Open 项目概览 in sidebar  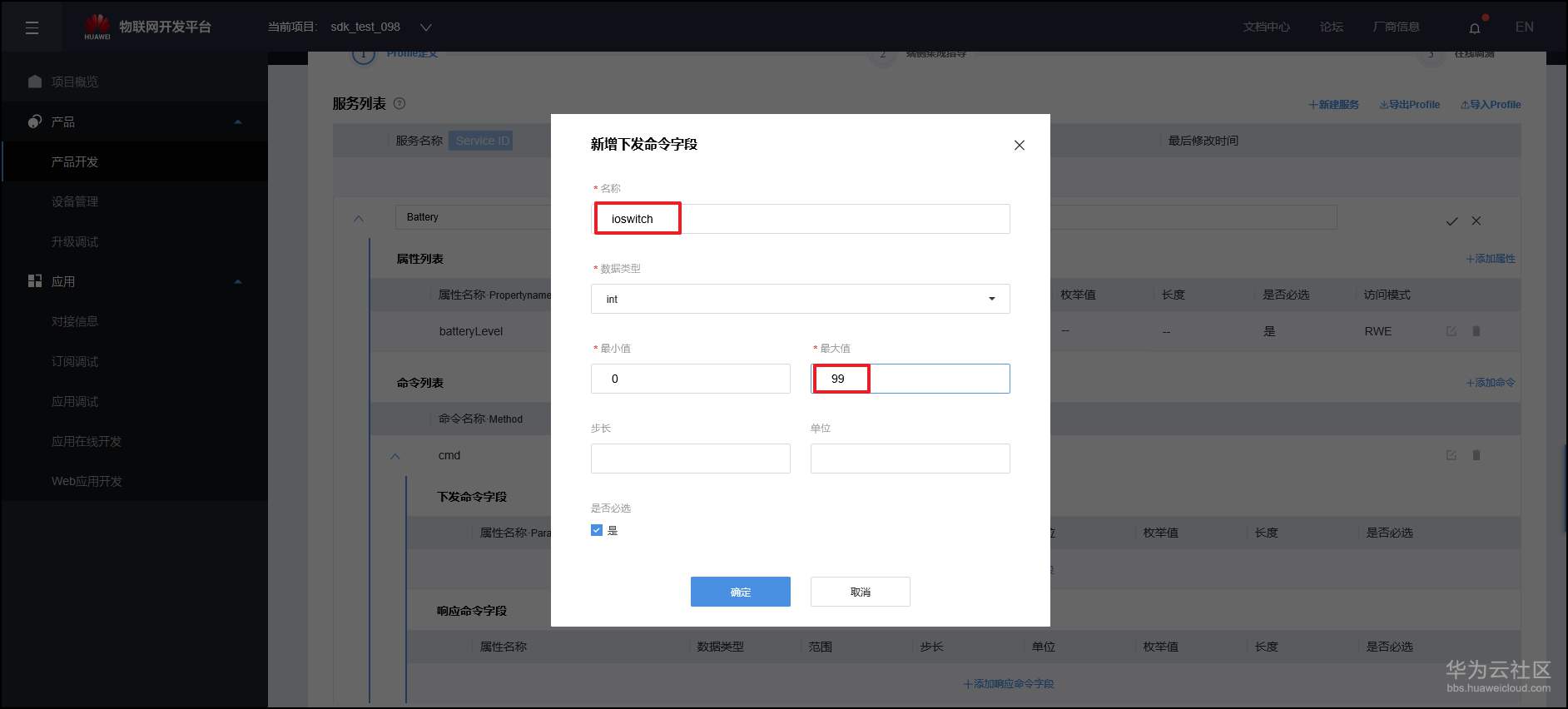coord(75,82)
